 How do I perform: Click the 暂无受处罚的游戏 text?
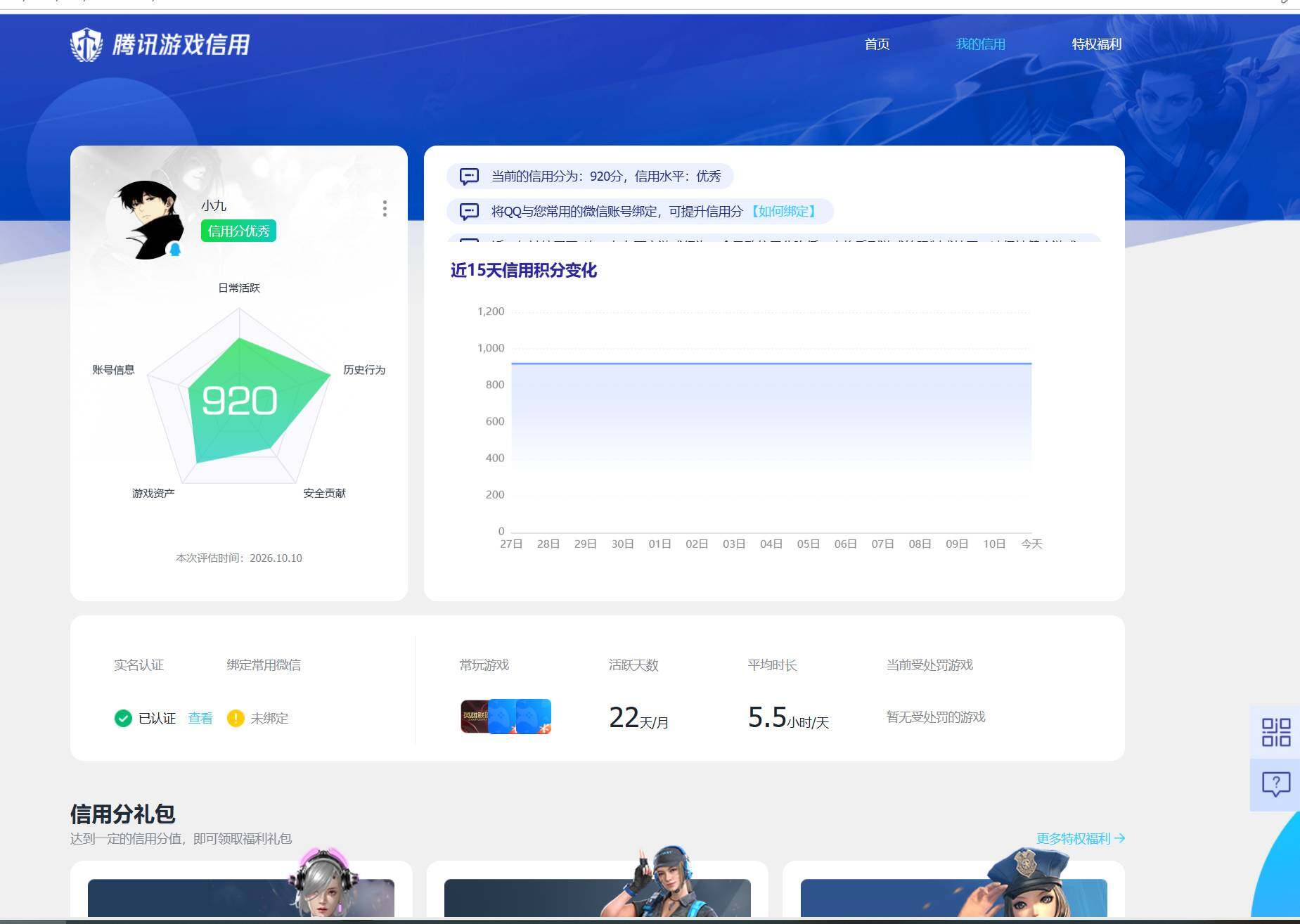[x=936, y=717]
